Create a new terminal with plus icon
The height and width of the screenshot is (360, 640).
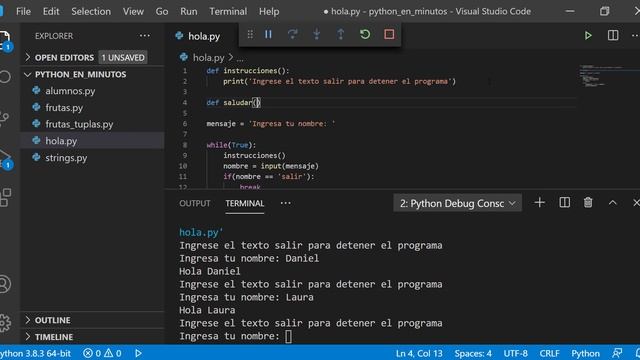click(540, 202)
